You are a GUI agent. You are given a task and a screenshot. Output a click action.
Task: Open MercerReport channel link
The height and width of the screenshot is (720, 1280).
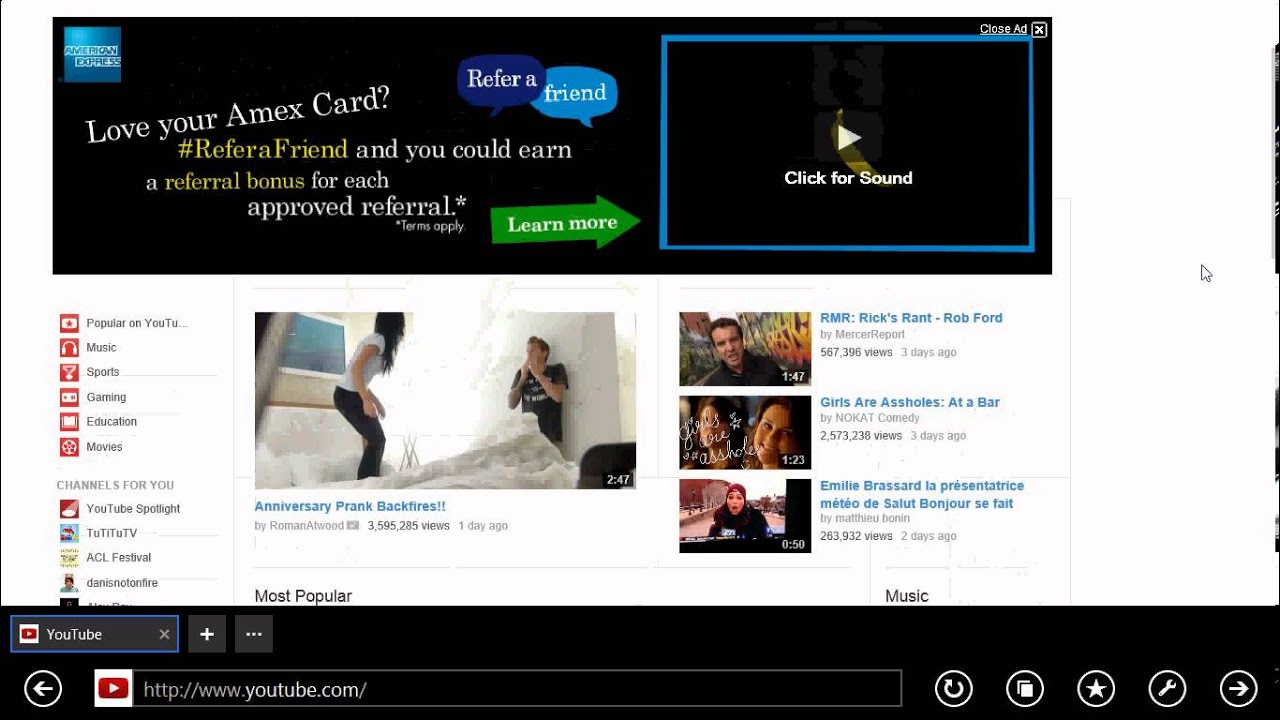(870, 335)
